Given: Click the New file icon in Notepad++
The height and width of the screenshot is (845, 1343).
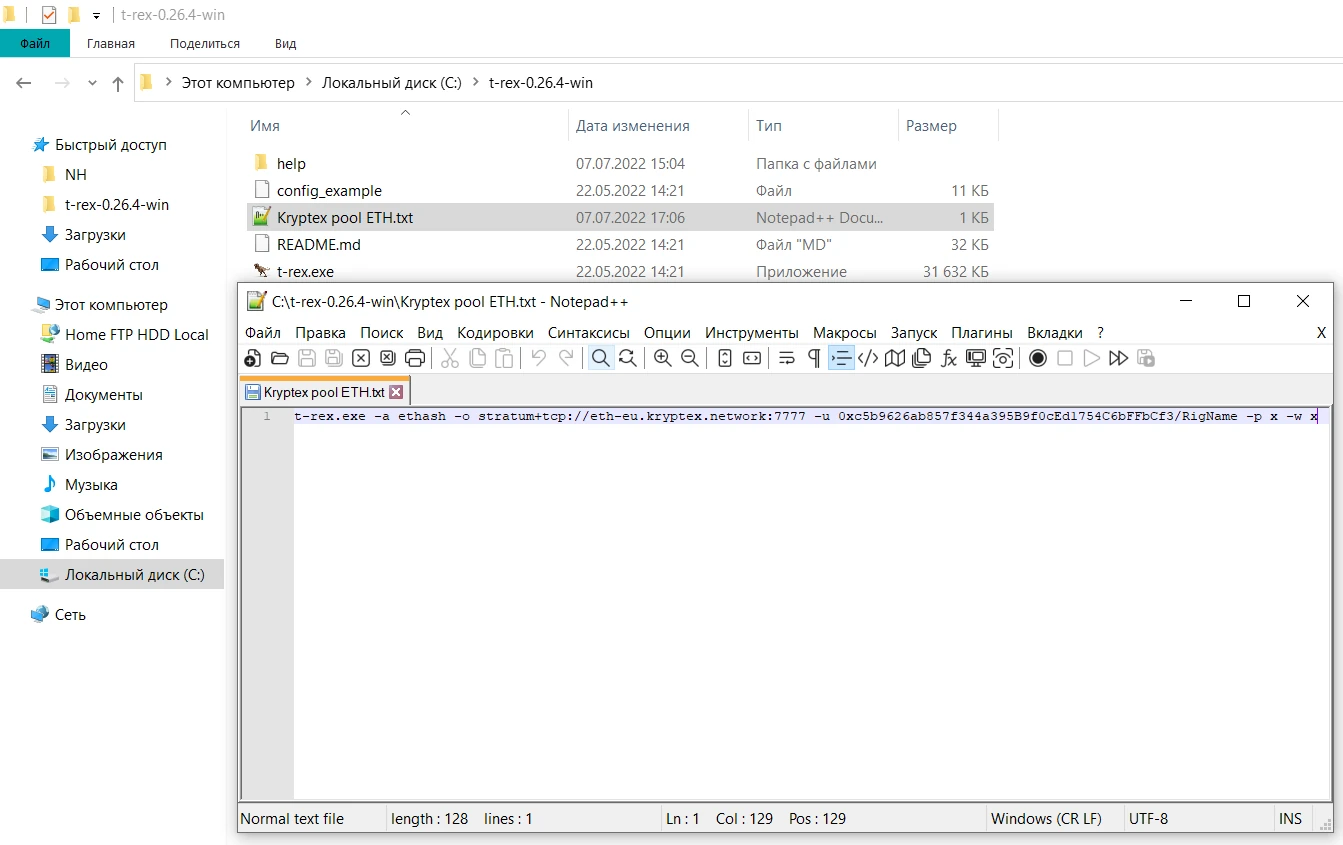Looking at the screenshot, I should (253, 358).
